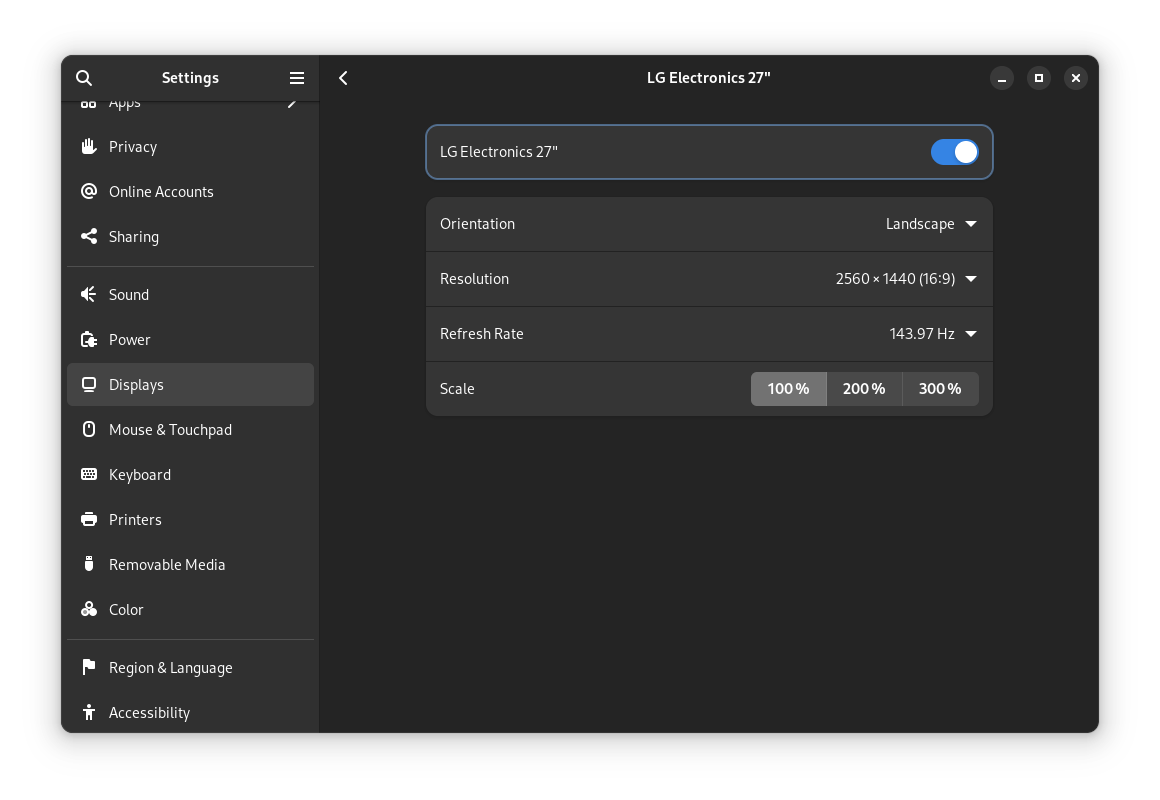The height and width of the screenshot is (800, 1160).
Task: Click the Keyboard icon in sidebar
Action: click(88, 474)
